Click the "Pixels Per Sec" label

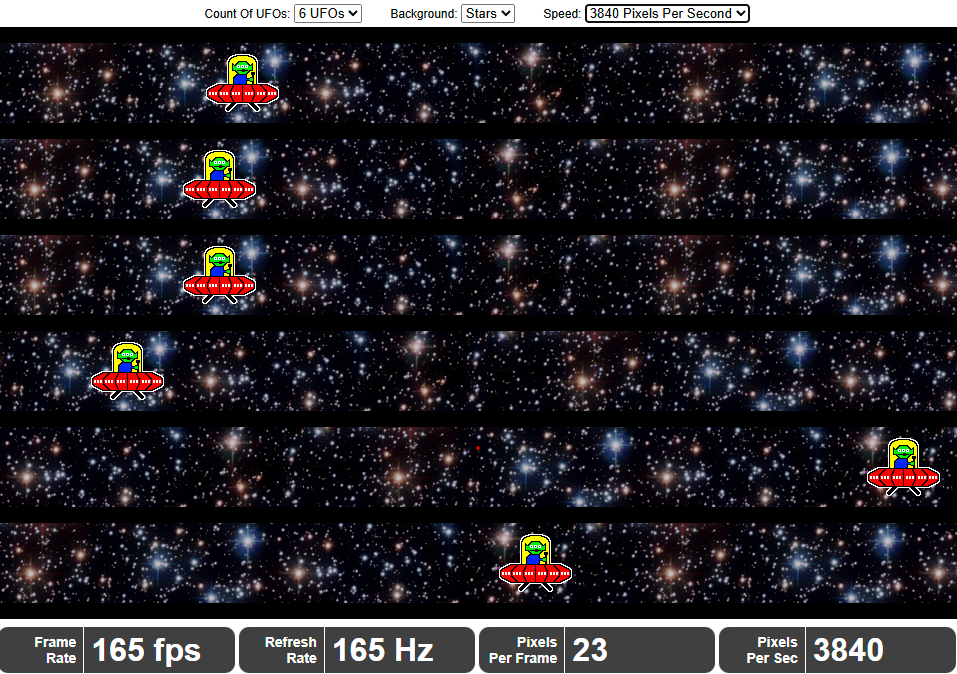tap(772, 650)
